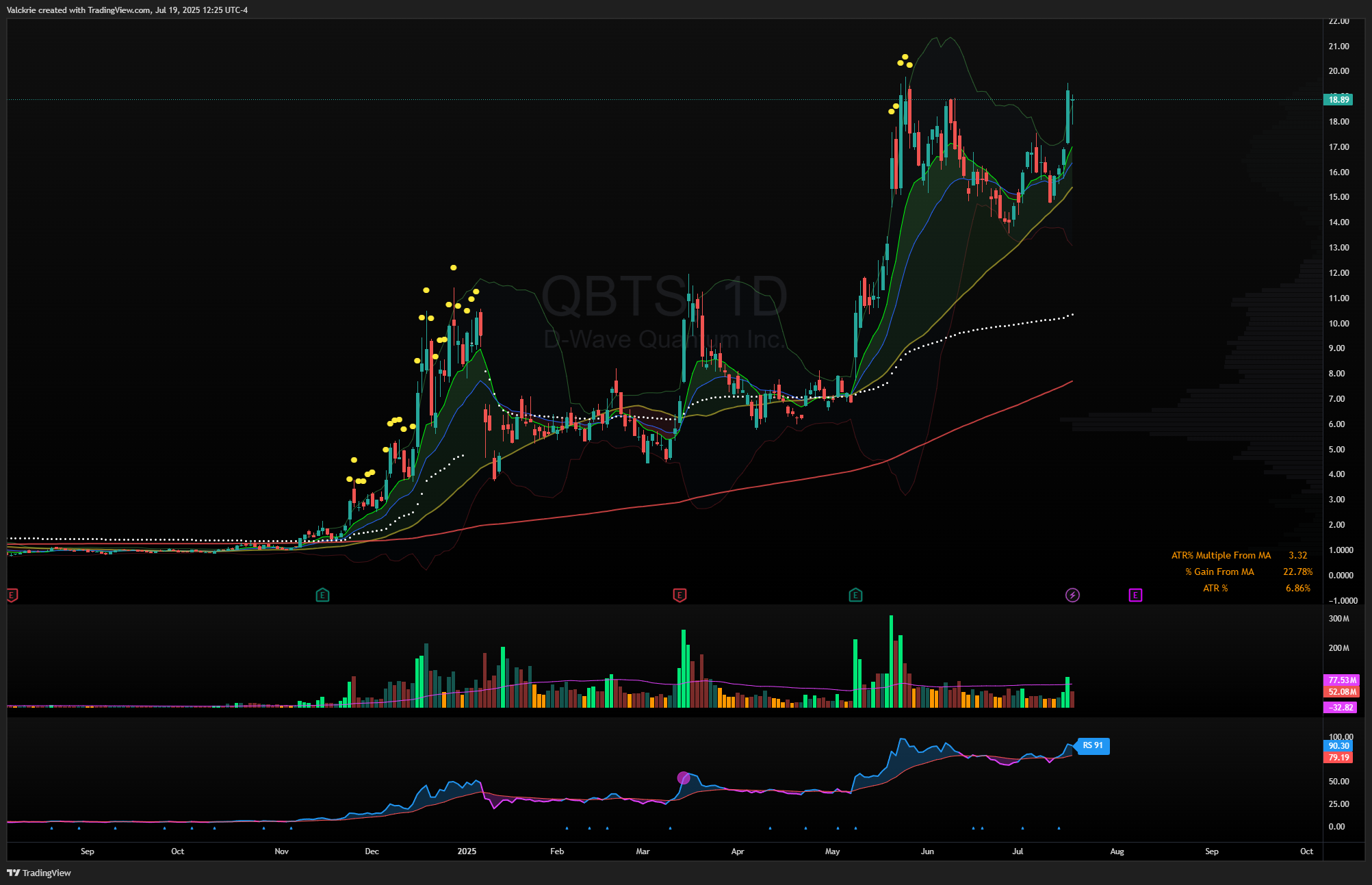Click the pink -32.82 axis label
Image resolution: width=1372 pixels, height=885 pixels.
pos(1341,708)
